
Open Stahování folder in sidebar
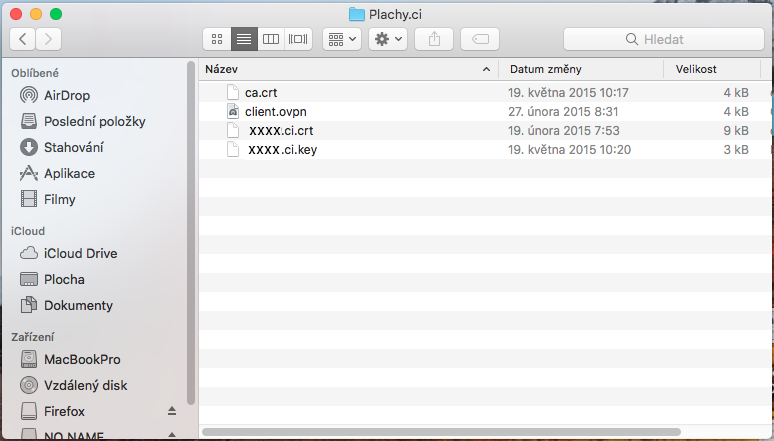pyautogui.click(x=74, y=147)
